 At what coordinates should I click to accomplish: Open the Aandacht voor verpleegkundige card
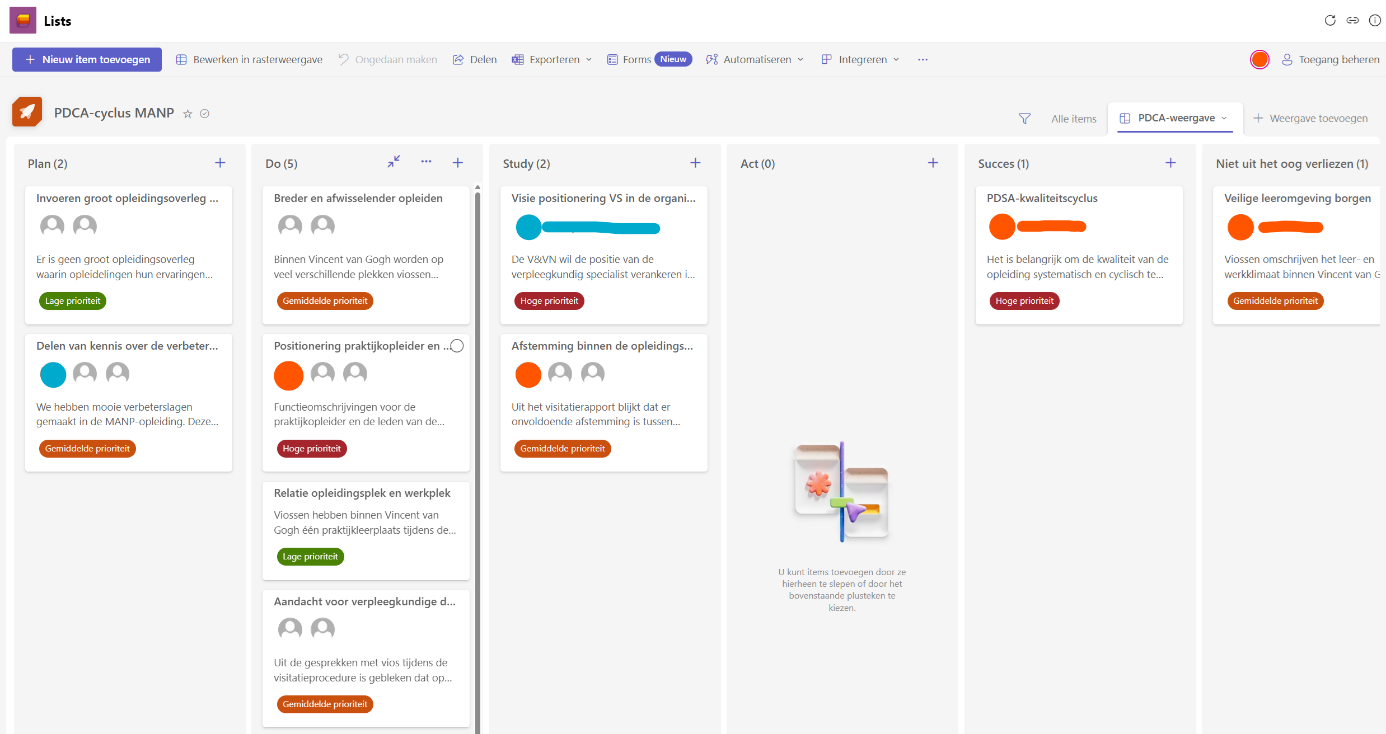coord(366,658)
